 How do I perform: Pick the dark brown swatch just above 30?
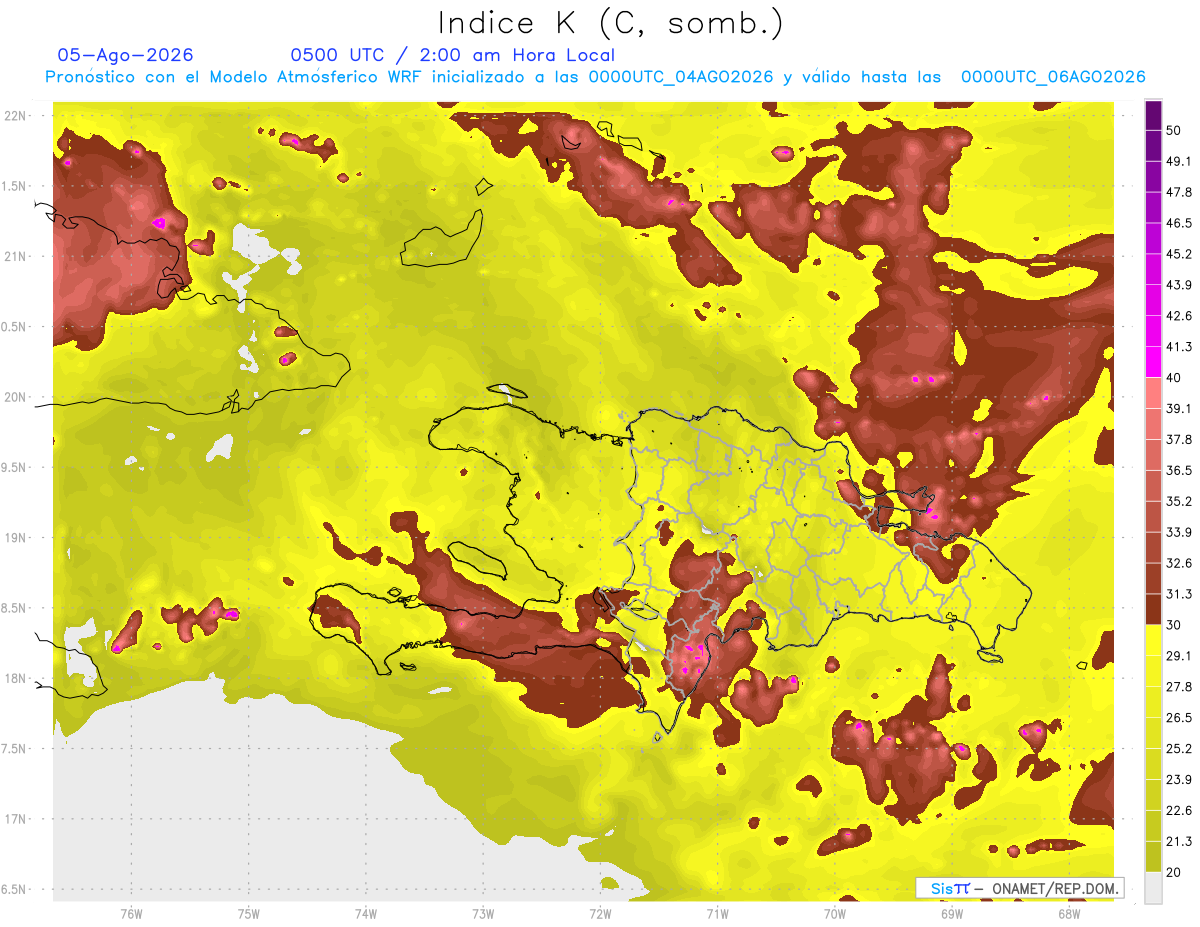[1153, 610]
